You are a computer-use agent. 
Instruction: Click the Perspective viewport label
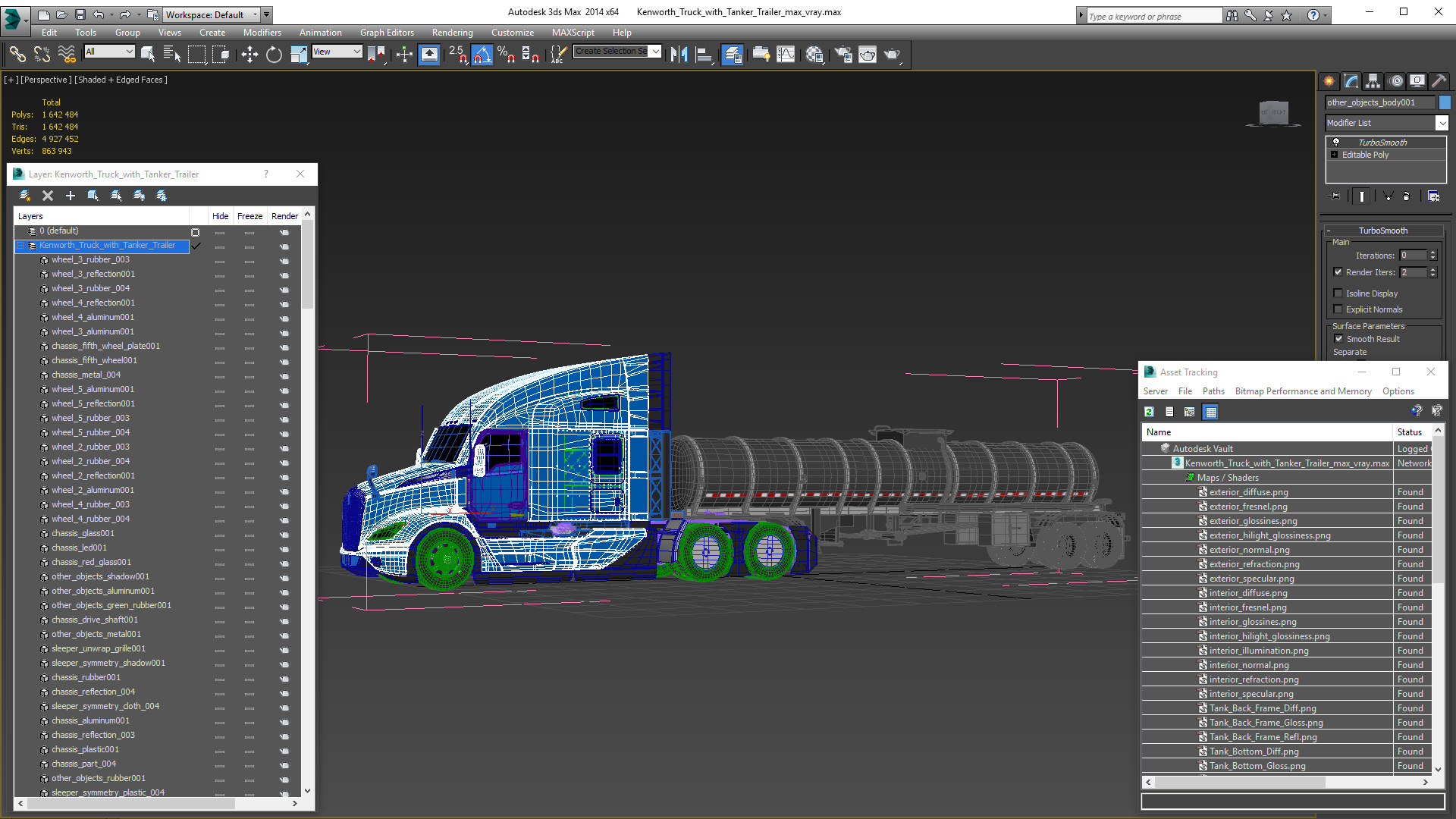click(45, 80)
